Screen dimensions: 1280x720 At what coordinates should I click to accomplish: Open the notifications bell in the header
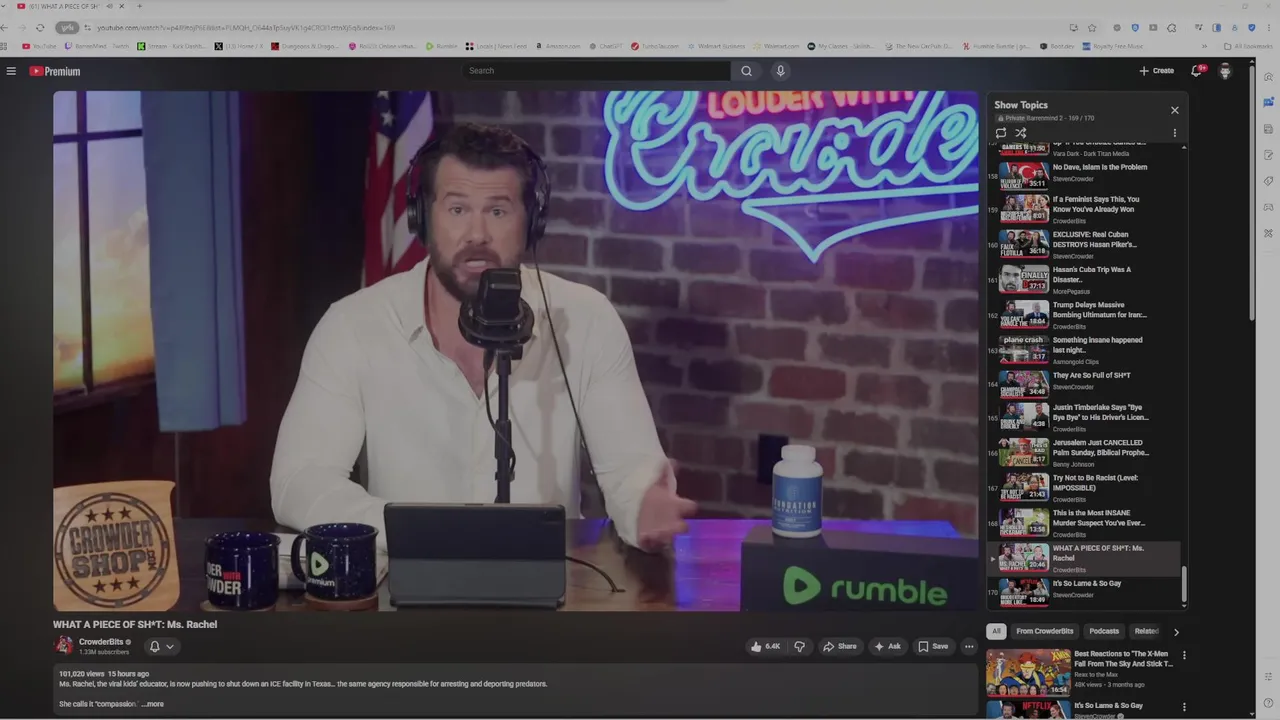tap(1196, 71)
